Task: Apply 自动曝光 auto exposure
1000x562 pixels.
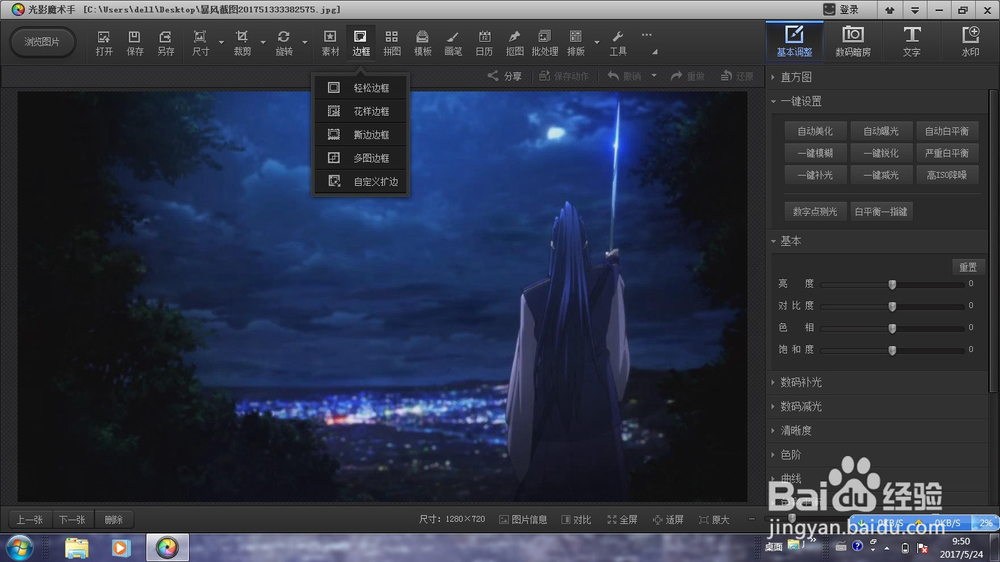Action: (881, 131)
